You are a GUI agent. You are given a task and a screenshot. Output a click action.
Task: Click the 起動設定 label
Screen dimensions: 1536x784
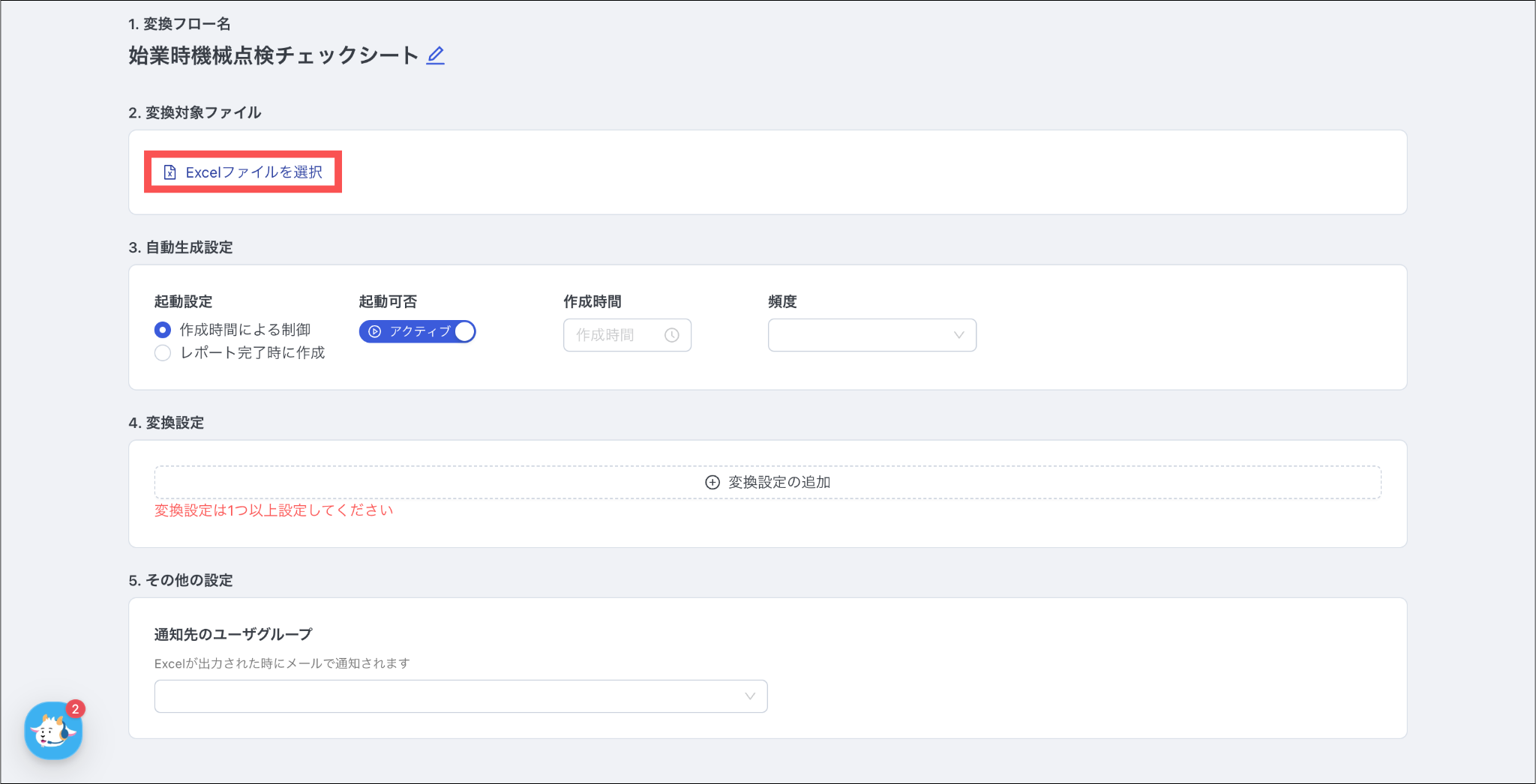pos(184,301)
